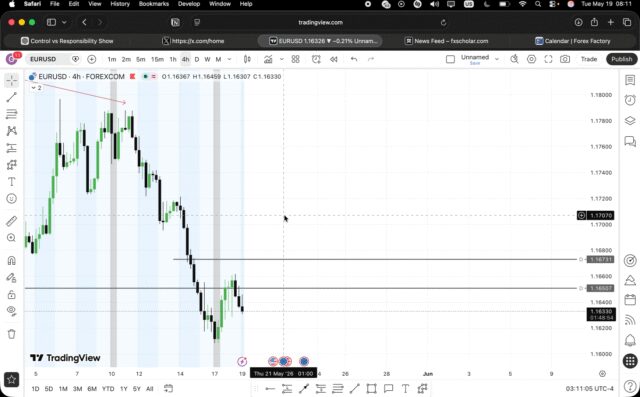Create an alert from top toolbar
Image resolution: width=640 pixels, height=397 pixels.
click(316, 59)
